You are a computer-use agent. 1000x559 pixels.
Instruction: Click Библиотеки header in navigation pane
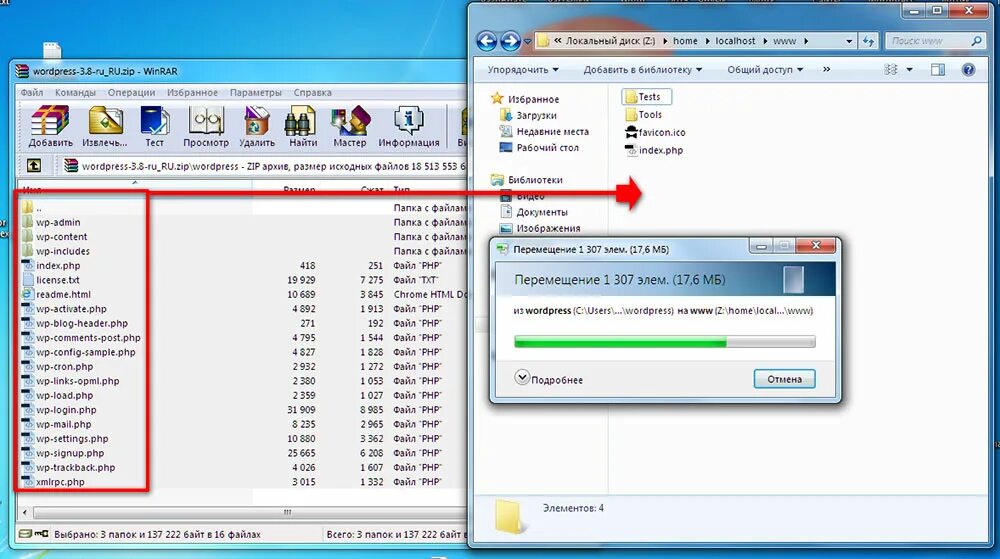tap(527, 180)
